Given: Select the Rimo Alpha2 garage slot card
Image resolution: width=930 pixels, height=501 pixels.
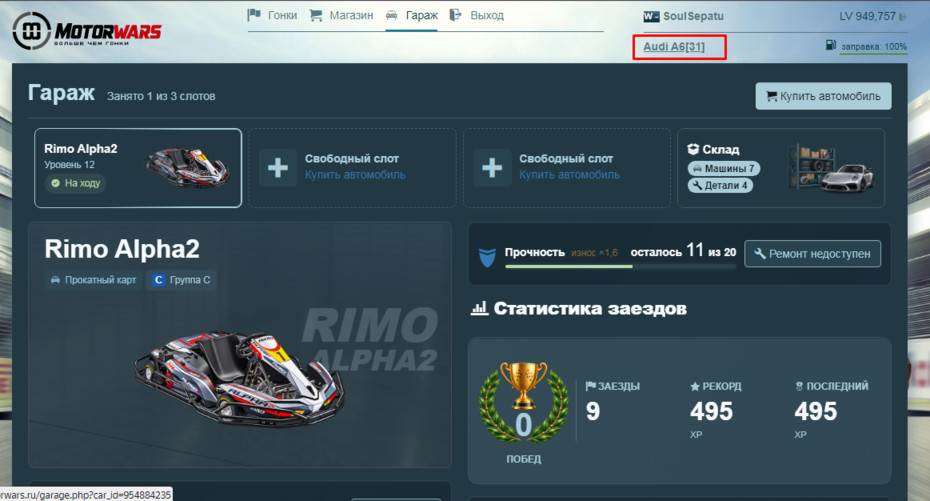Looking at the screenshot, I should coord(138,168).
